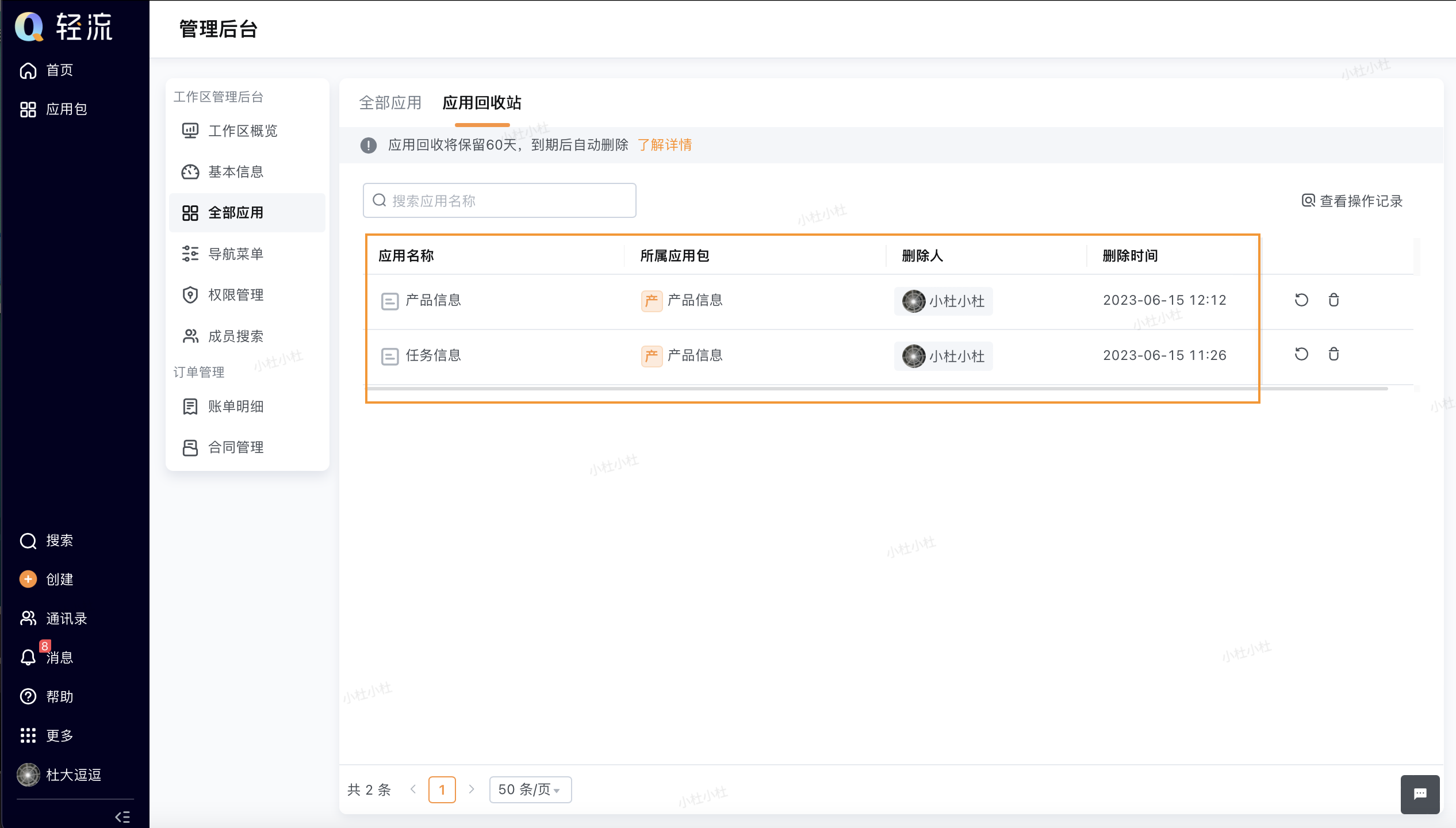Click 查看操作记录
The height and width of the screenshot is (828, 1456).
point(1352,201)
